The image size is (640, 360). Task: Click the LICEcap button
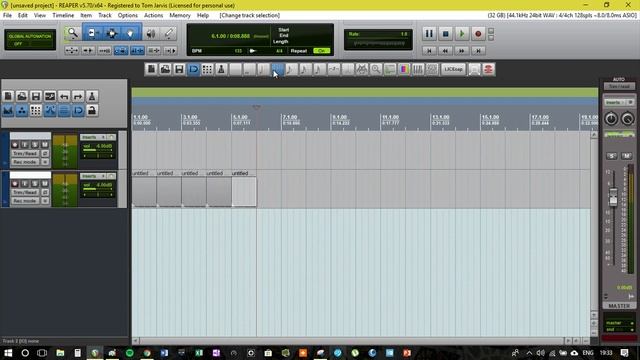coord(453,69)
